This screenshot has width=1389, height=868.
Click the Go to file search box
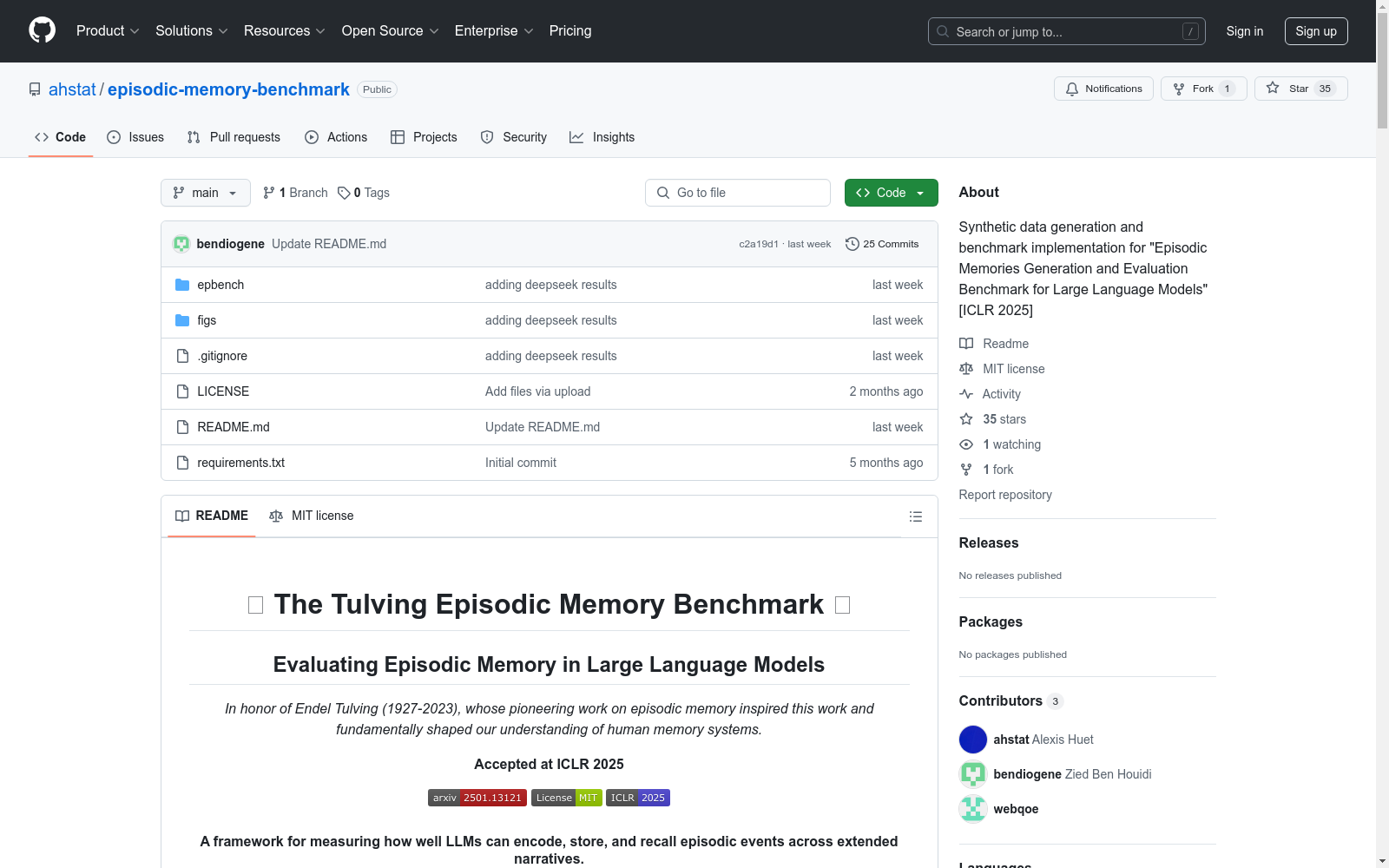click(738, 193)
